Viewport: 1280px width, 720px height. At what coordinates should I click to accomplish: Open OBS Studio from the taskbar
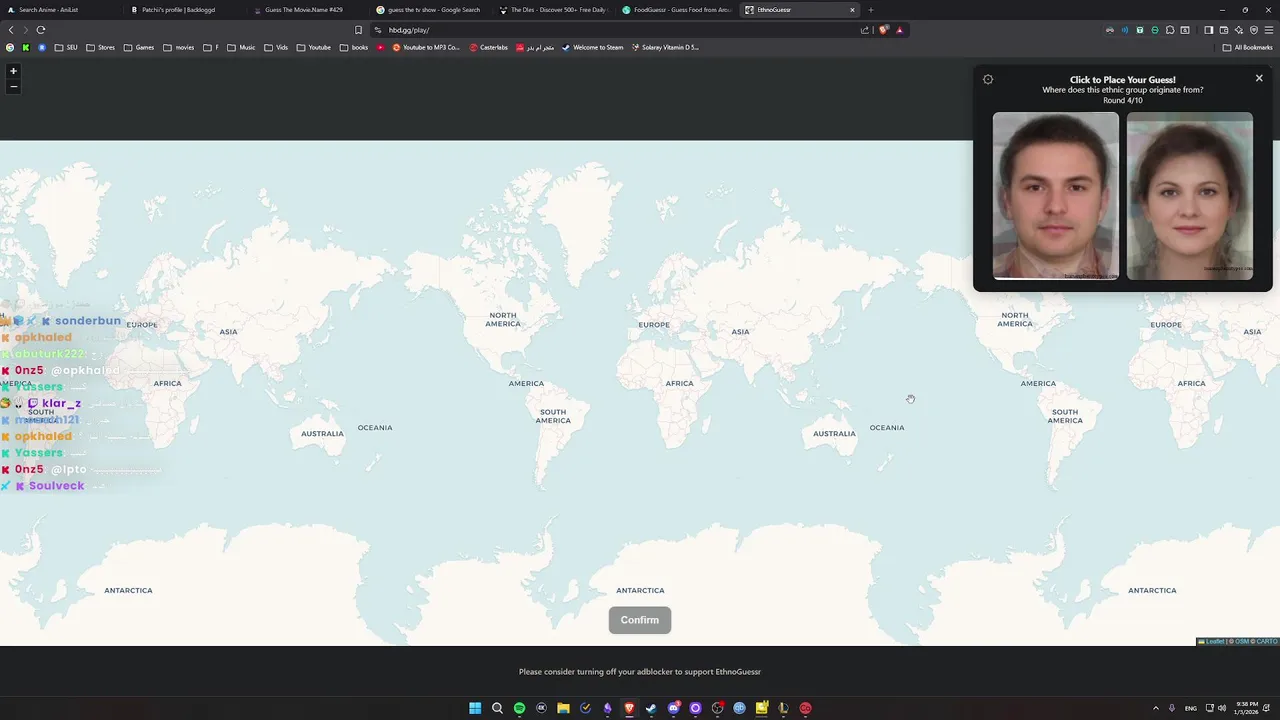(717, 708)
